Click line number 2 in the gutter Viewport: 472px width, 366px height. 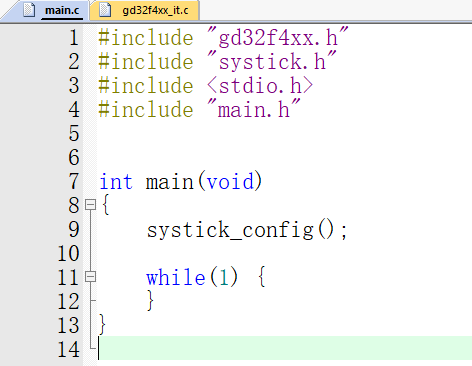74,61
